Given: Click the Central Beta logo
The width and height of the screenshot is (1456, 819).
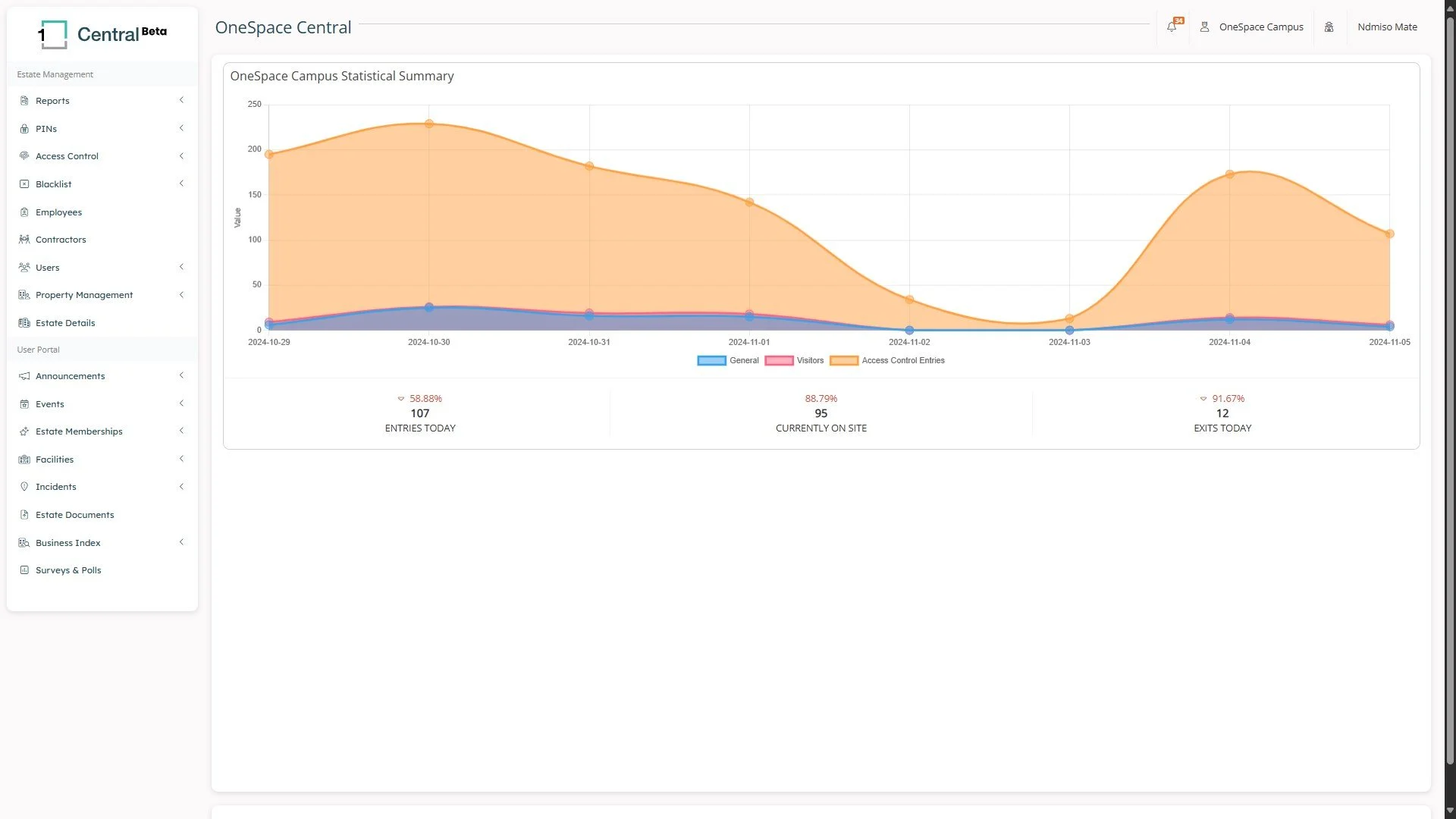Looking at the screenshot, I should 102,34.
